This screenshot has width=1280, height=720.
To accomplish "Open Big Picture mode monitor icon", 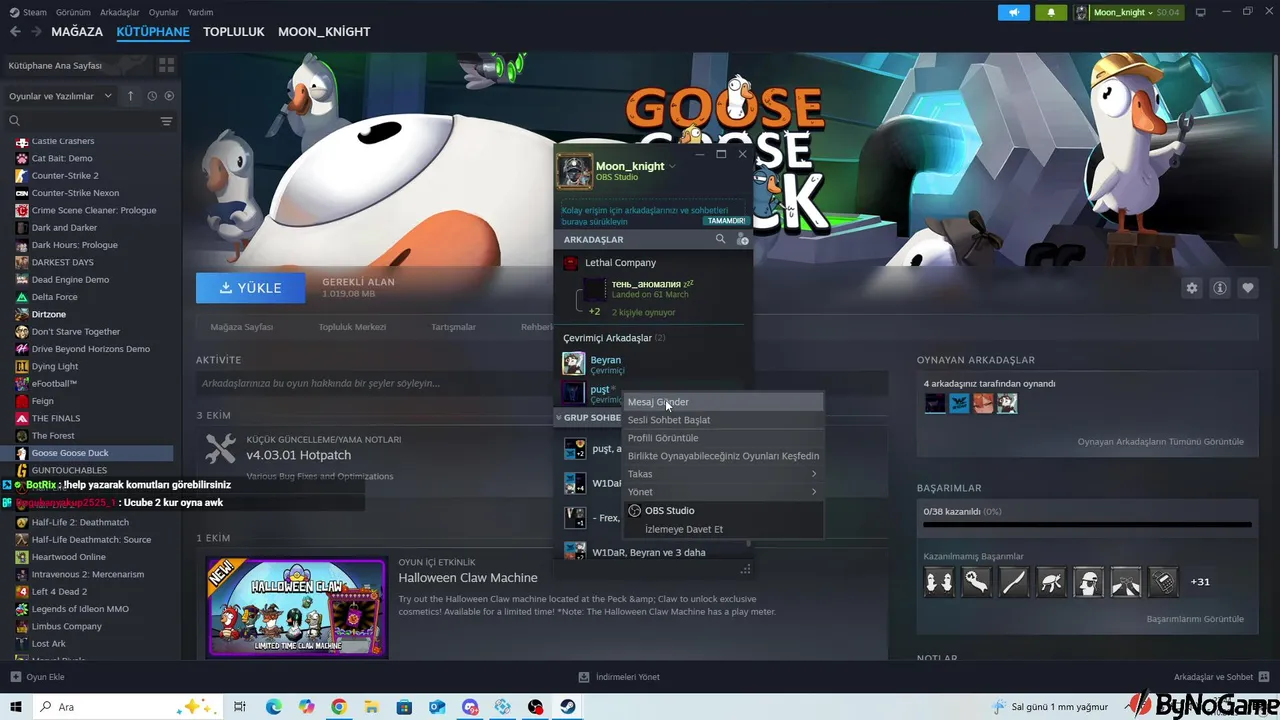I will (1201, 12).
